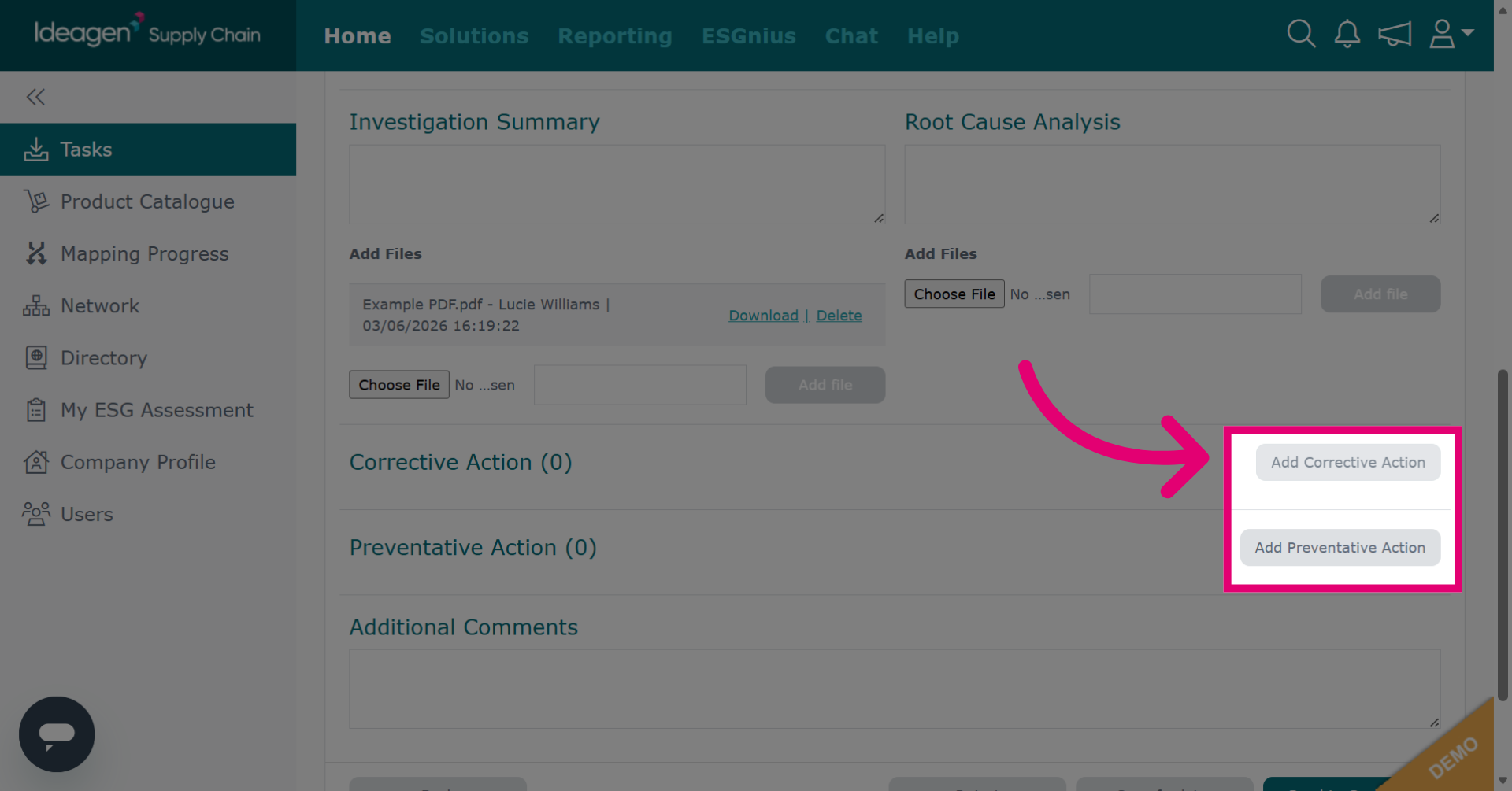The width and height of the screenshot is (1512, 791).
Task: Click into the Root Cause Analysis text area
Action: [x=1173, y=184]
